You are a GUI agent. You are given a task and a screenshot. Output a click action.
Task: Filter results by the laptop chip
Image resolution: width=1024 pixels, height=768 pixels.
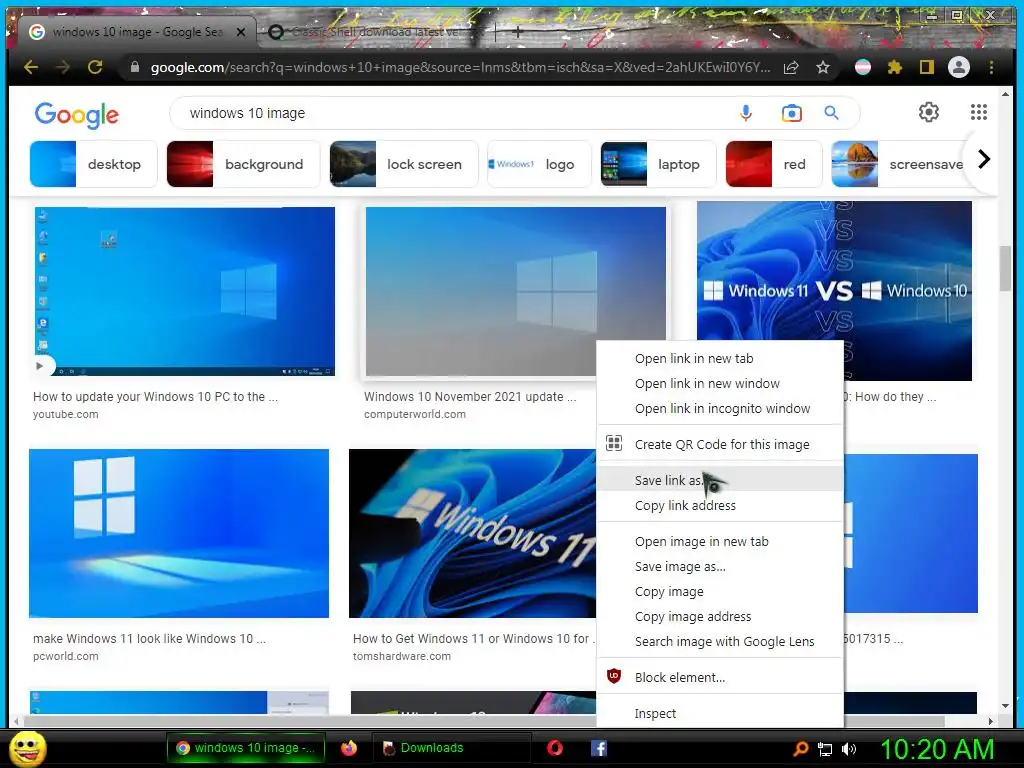coord(658,164)
